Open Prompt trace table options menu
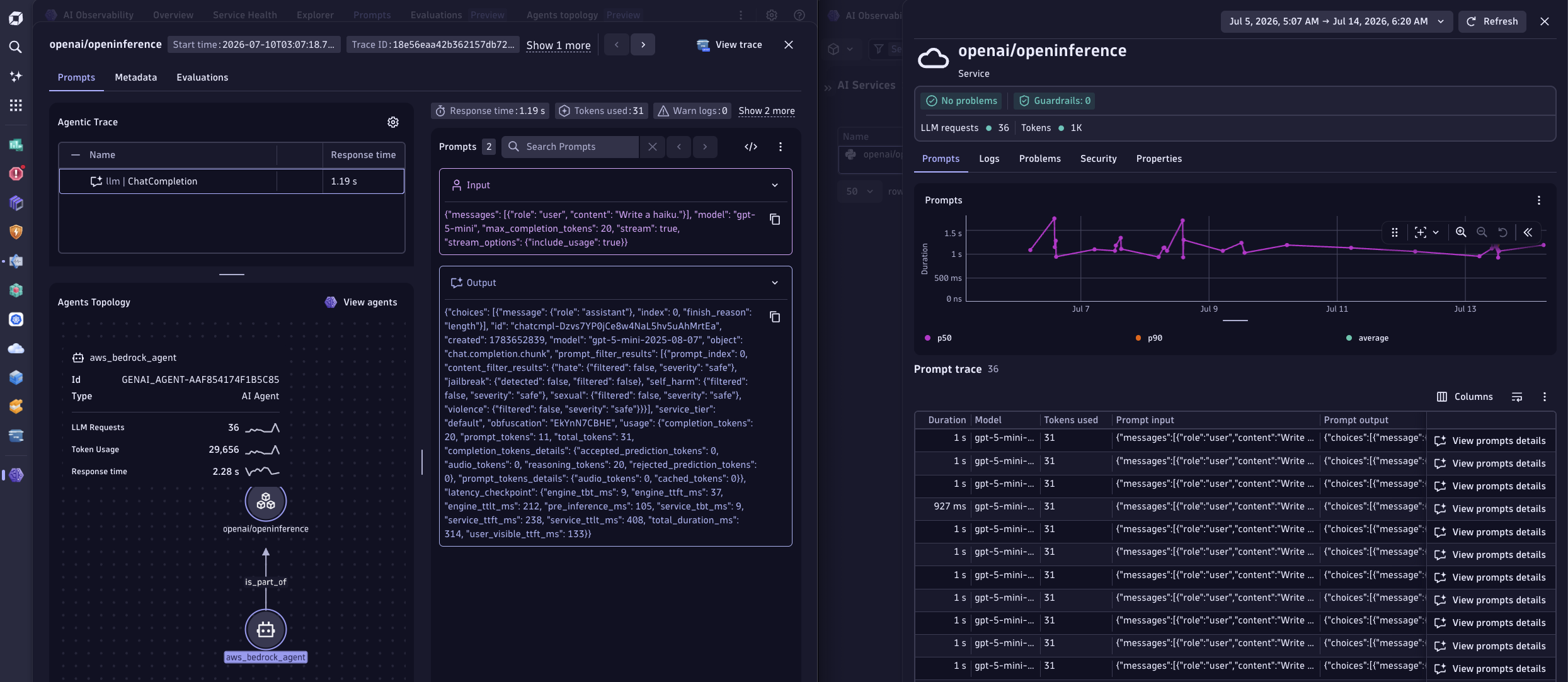 point(1544,397)
